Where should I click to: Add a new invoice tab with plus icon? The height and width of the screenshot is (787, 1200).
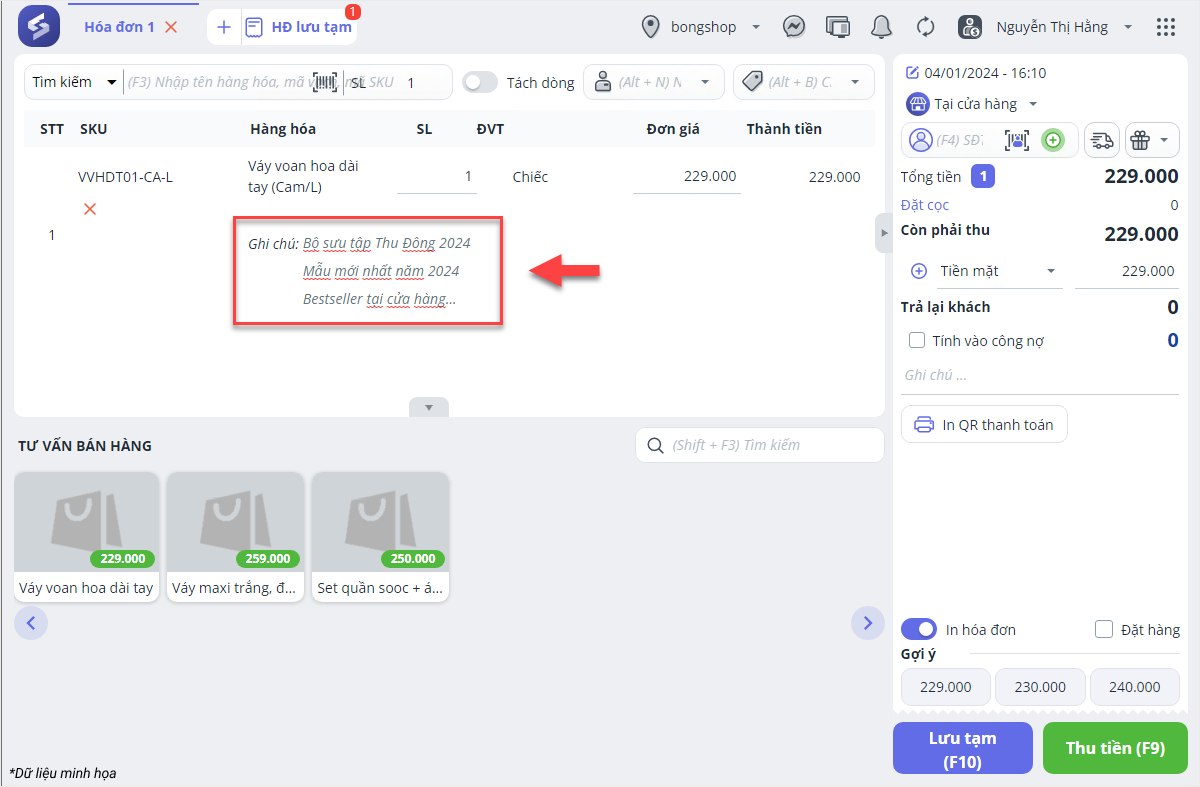[x=224, y=27]
